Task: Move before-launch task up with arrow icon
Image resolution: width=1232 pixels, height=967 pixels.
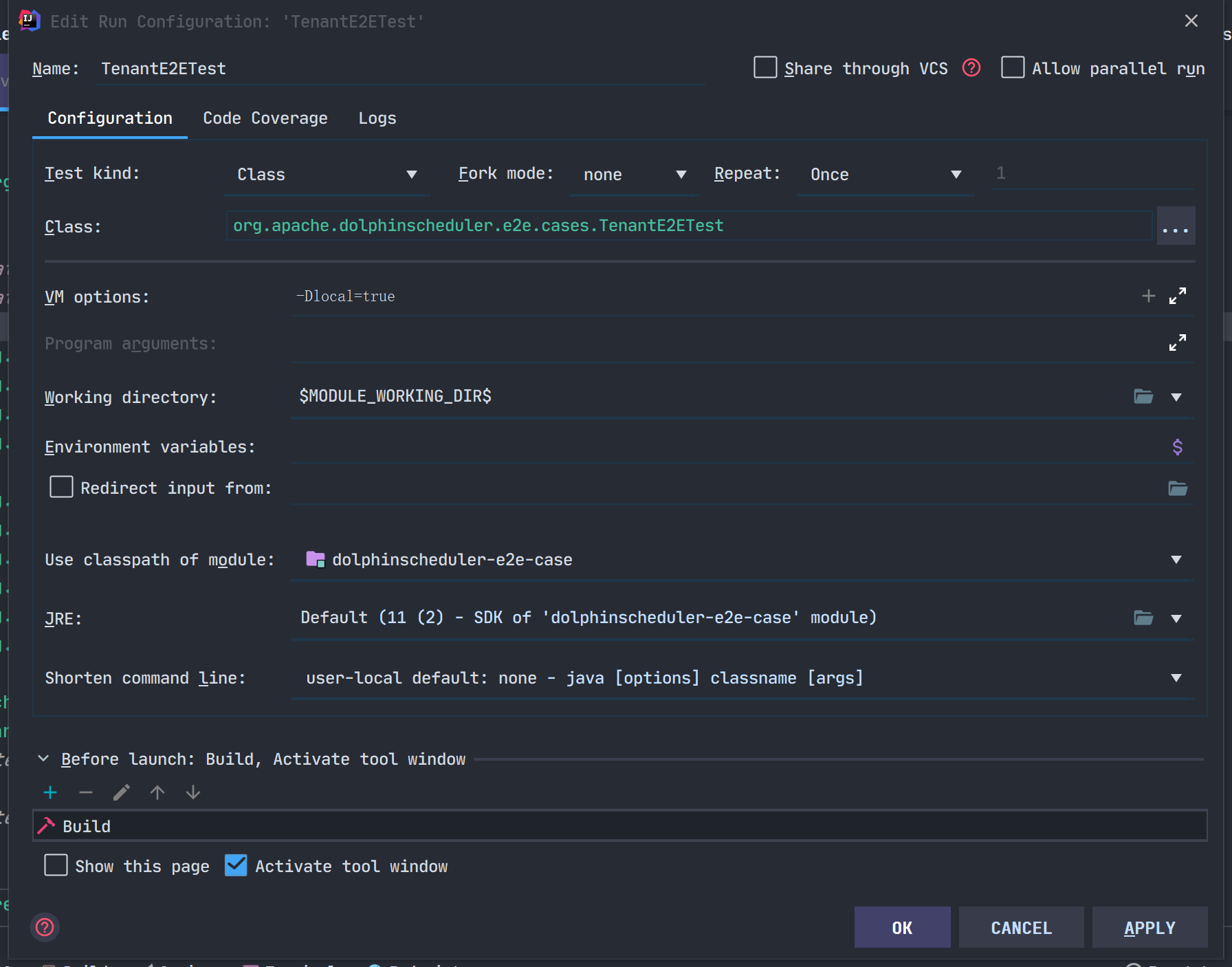Action: tap(157, 792)
